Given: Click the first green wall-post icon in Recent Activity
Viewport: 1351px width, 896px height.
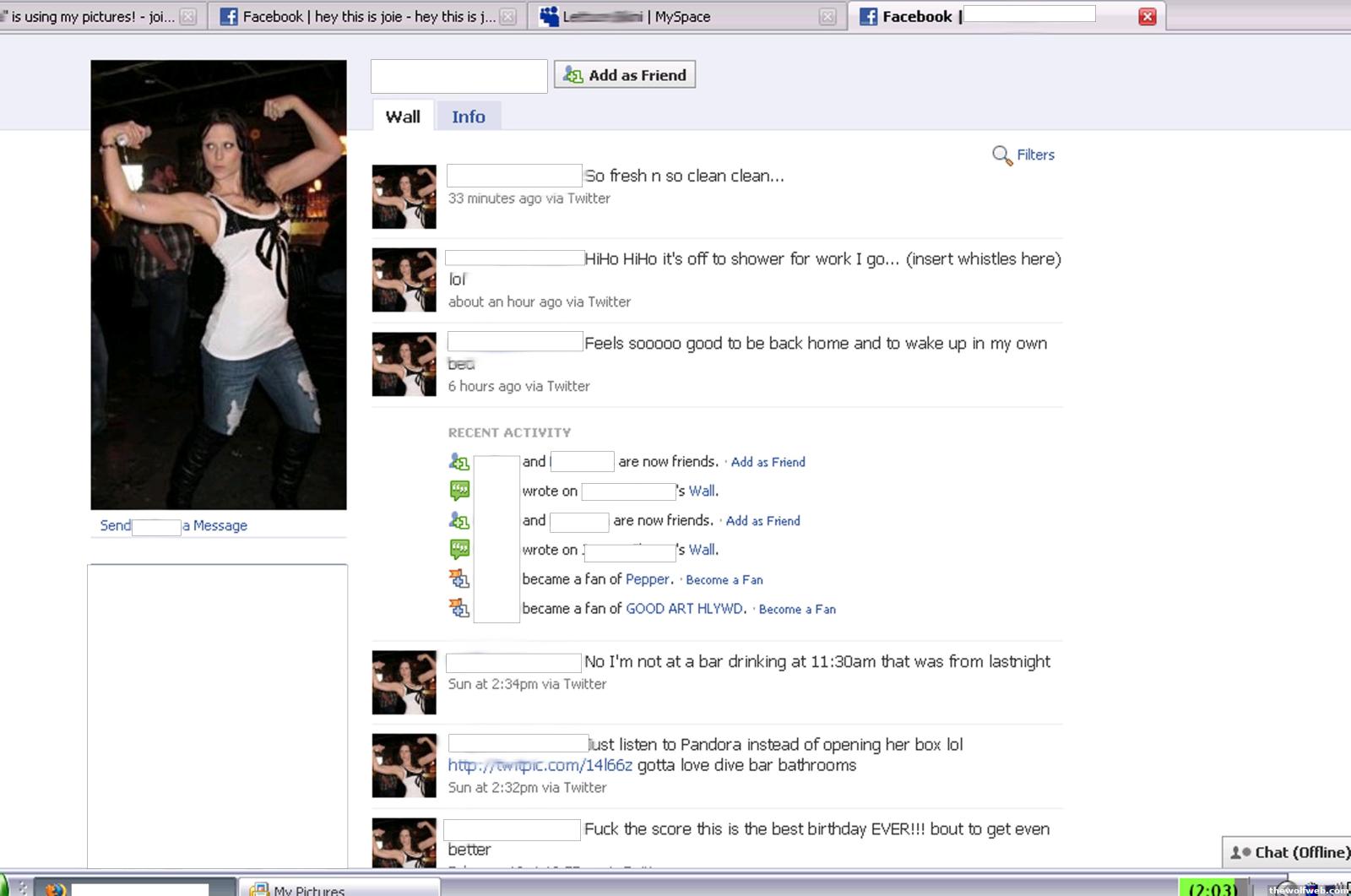Looking at the screenshot, I should pos(459,491).
